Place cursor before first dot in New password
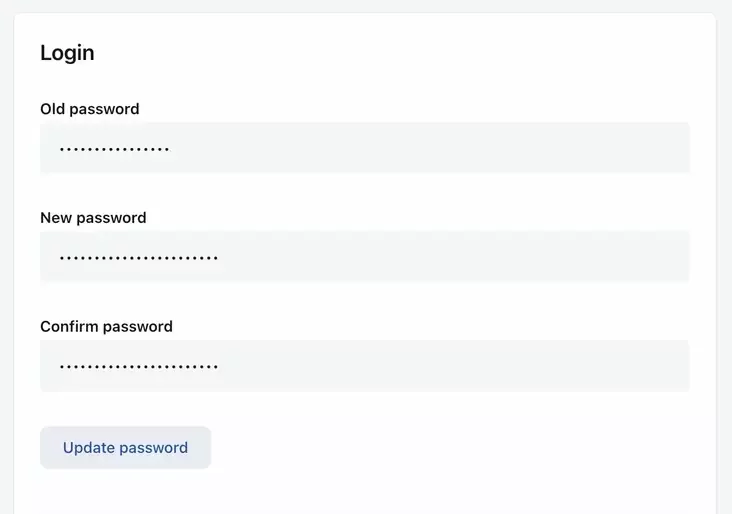 (x=57, y=259)
